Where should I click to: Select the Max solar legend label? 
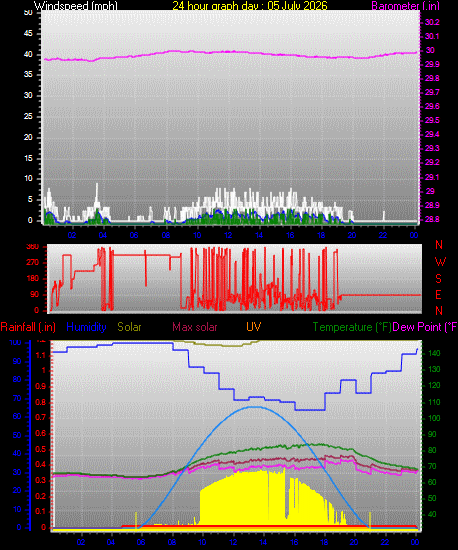(195, 327)
